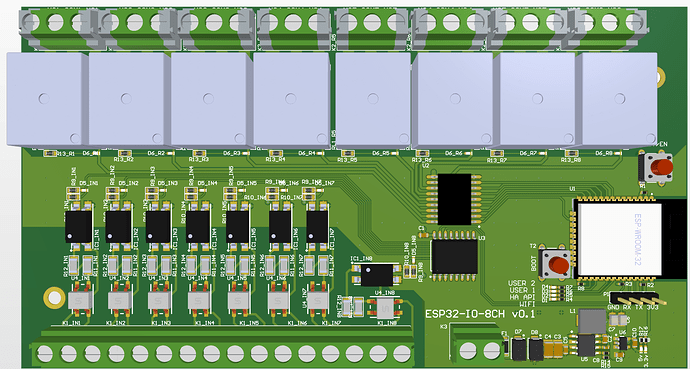
Task: Select the K3 power terminal block
Action: pos(477,344)
